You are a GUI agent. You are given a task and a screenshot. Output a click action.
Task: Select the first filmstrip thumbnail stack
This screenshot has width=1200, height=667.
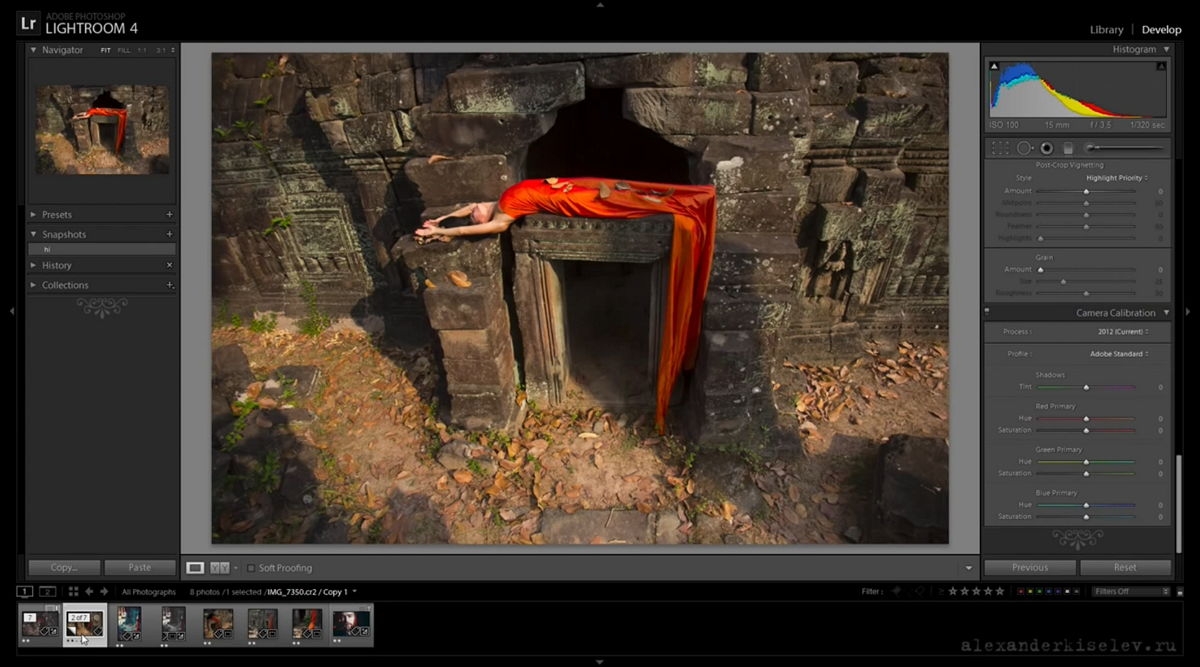click(x=39, y=623)
